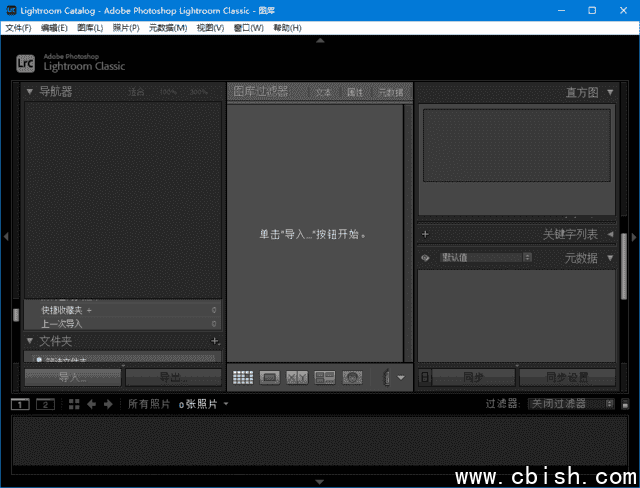
Task: Click the 同步 button
Action: click(473, 377)
